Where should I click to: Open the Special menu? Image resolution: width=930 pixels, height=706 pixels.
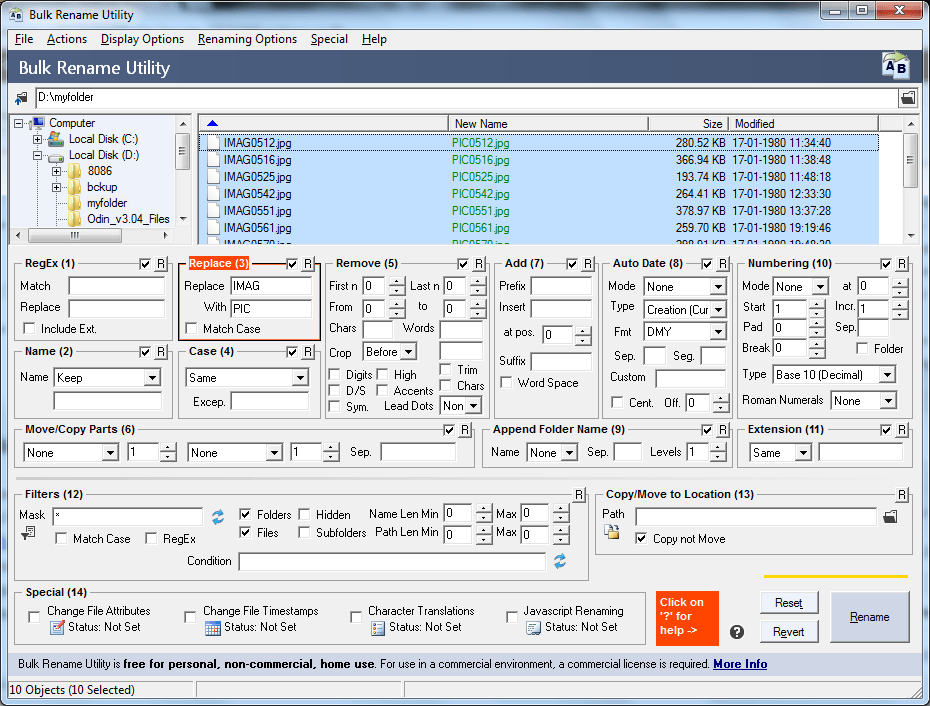click(x=329, y=39)
